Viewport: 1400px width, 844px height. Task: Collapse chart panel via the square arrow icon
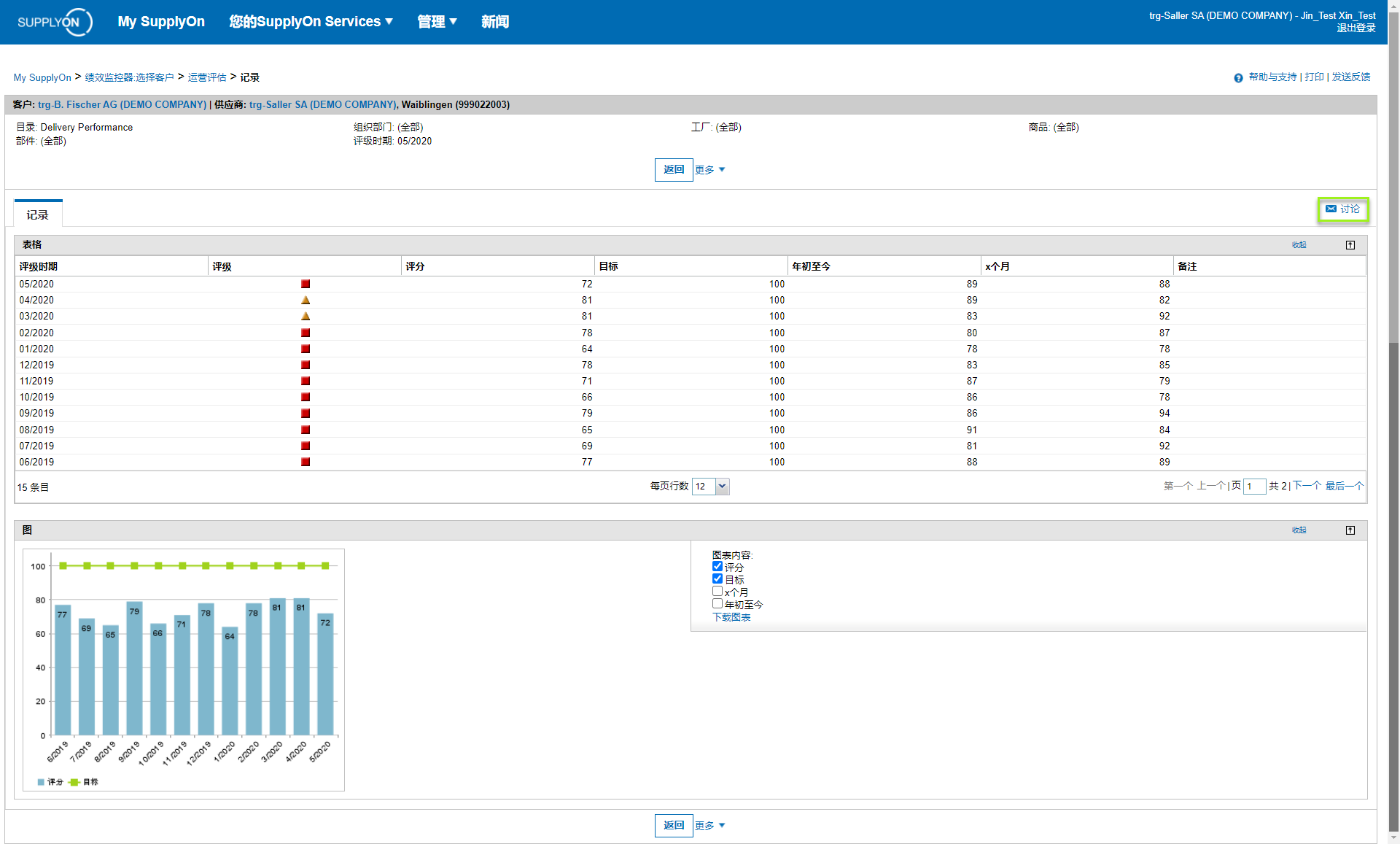tap(1350, 530)
